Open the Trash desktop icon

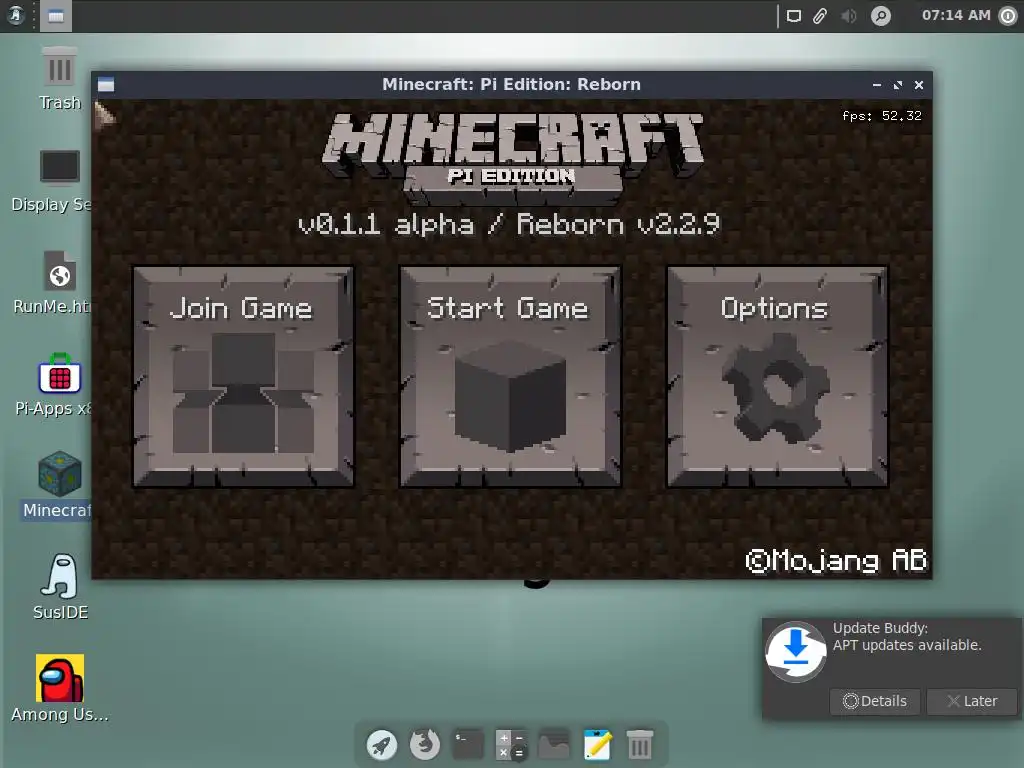tap(59, 79)
